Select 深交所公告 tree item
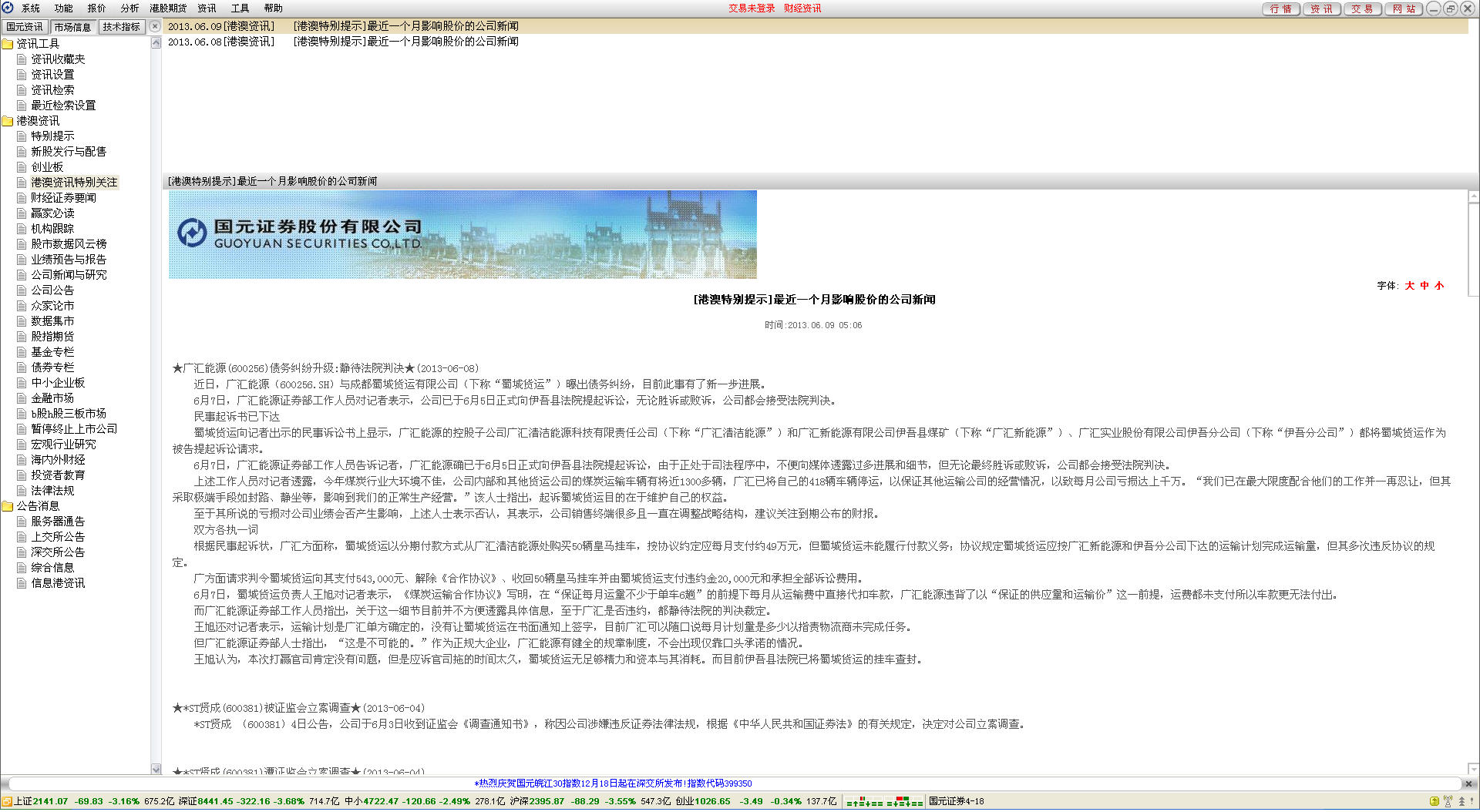The width and height of the screenshot is (1480, 812). pyautogui.click(x=58, y=552)
